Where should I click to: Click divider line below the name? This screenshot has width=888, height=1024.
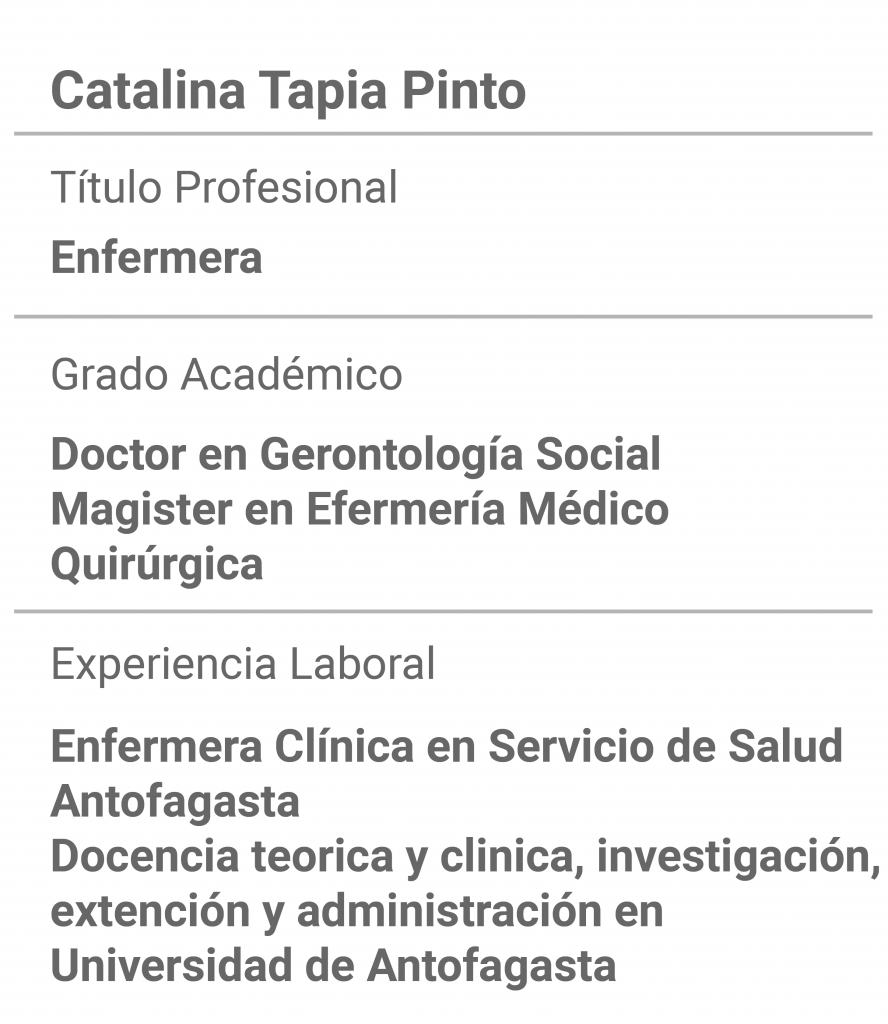[x=443, y=134]
